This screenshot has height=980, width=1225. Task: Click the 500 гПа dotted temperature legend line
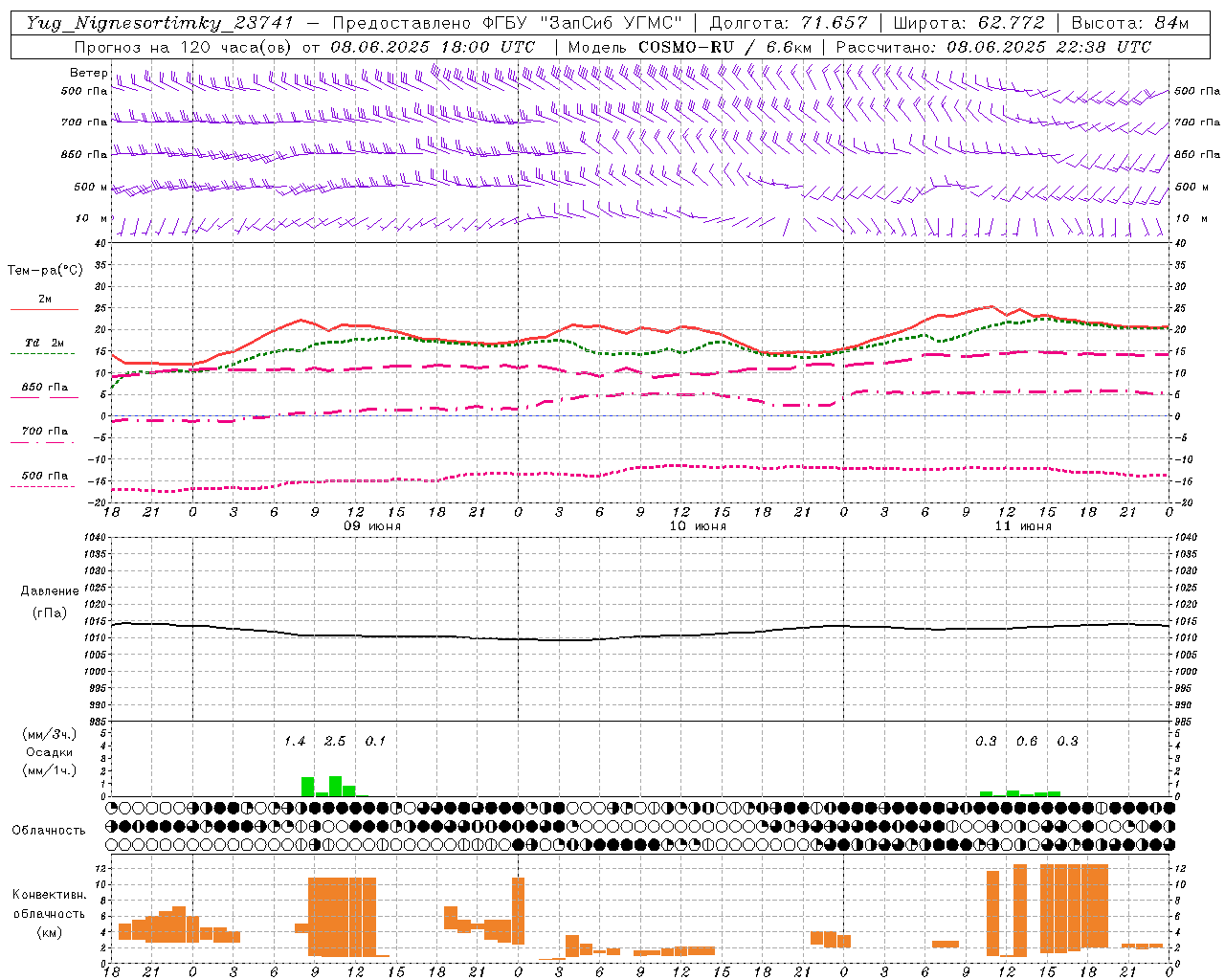tap(44, 486)
